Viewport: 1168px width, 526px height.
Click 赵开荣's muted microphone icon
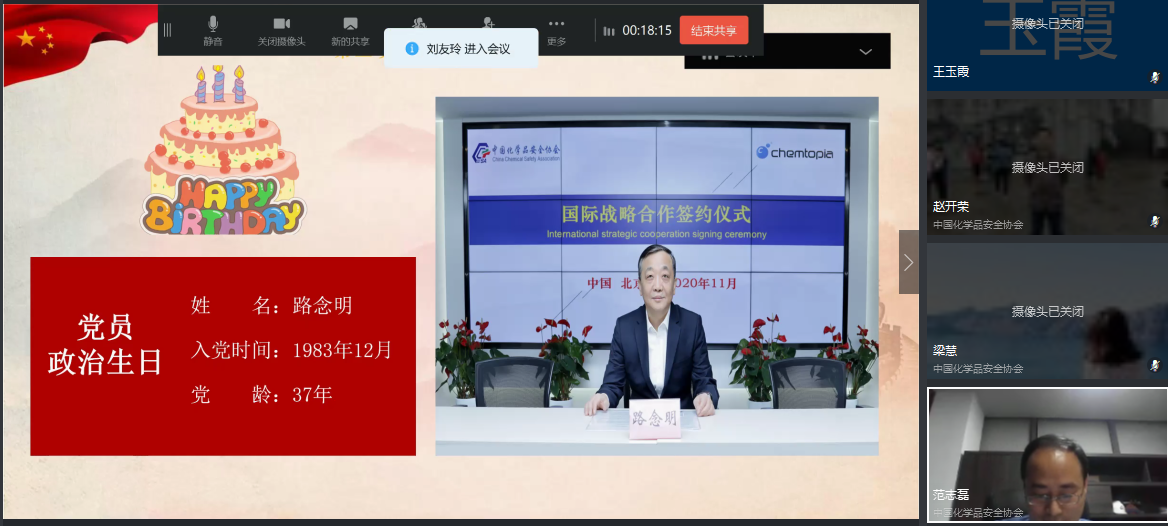click(x=1155, y=220)
